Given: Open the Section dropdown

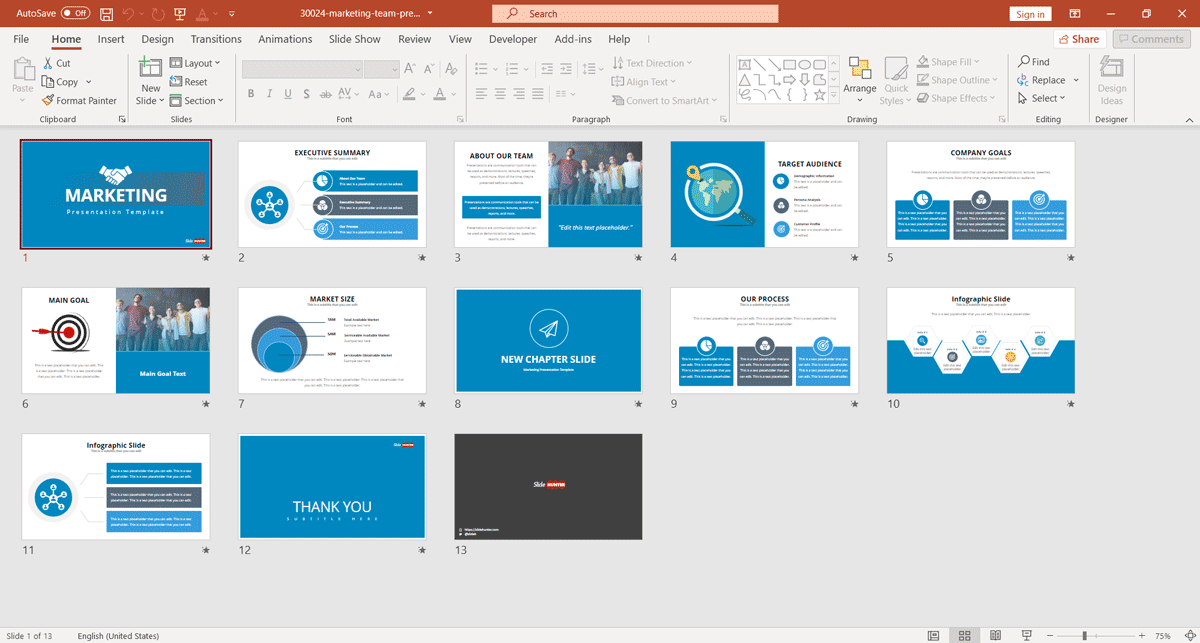Looking at the screenshot, I should [x=196, y=100].
